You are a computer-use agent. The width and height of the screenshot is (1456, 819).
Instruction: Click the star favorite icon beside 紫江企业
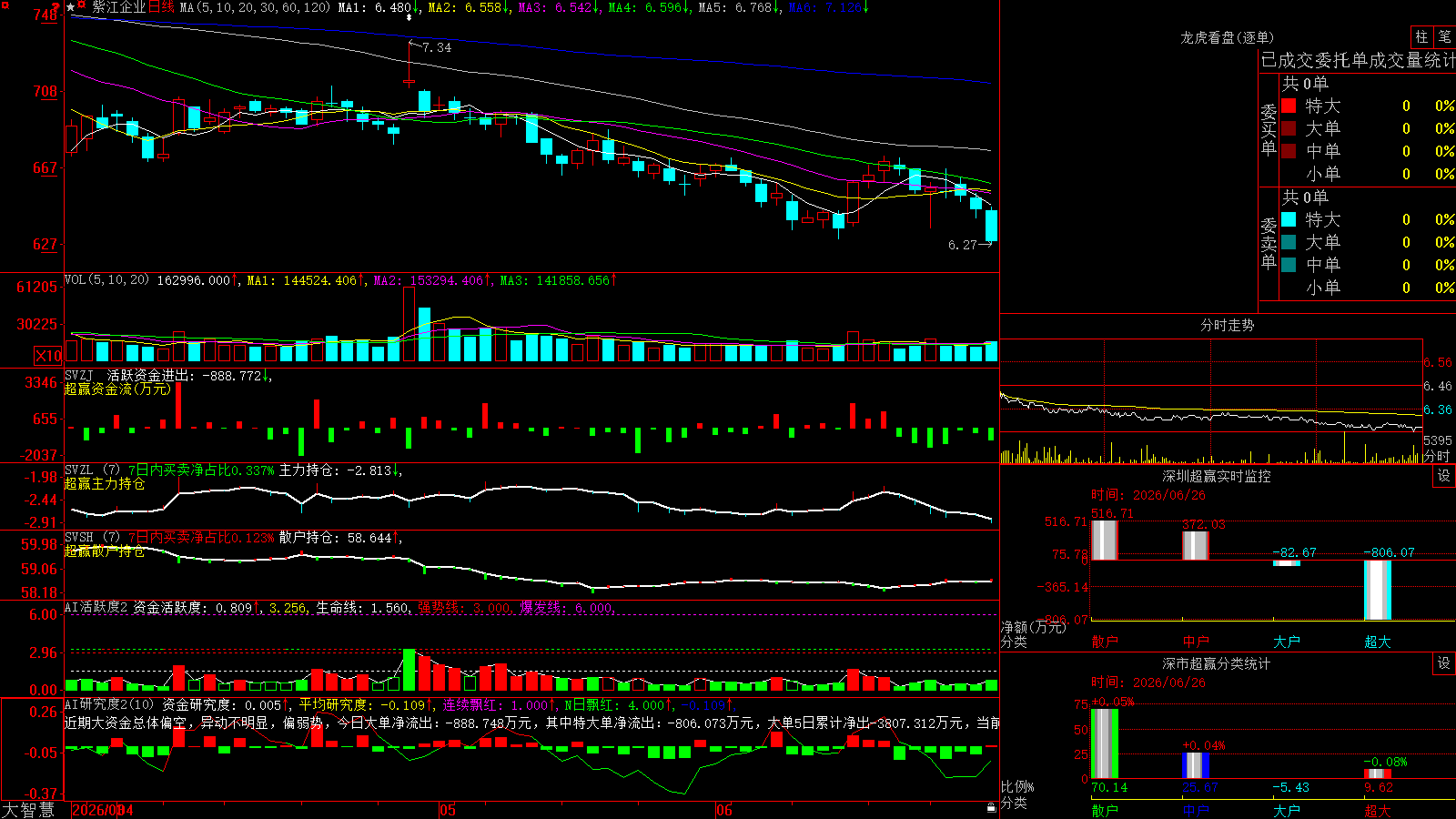71,7
